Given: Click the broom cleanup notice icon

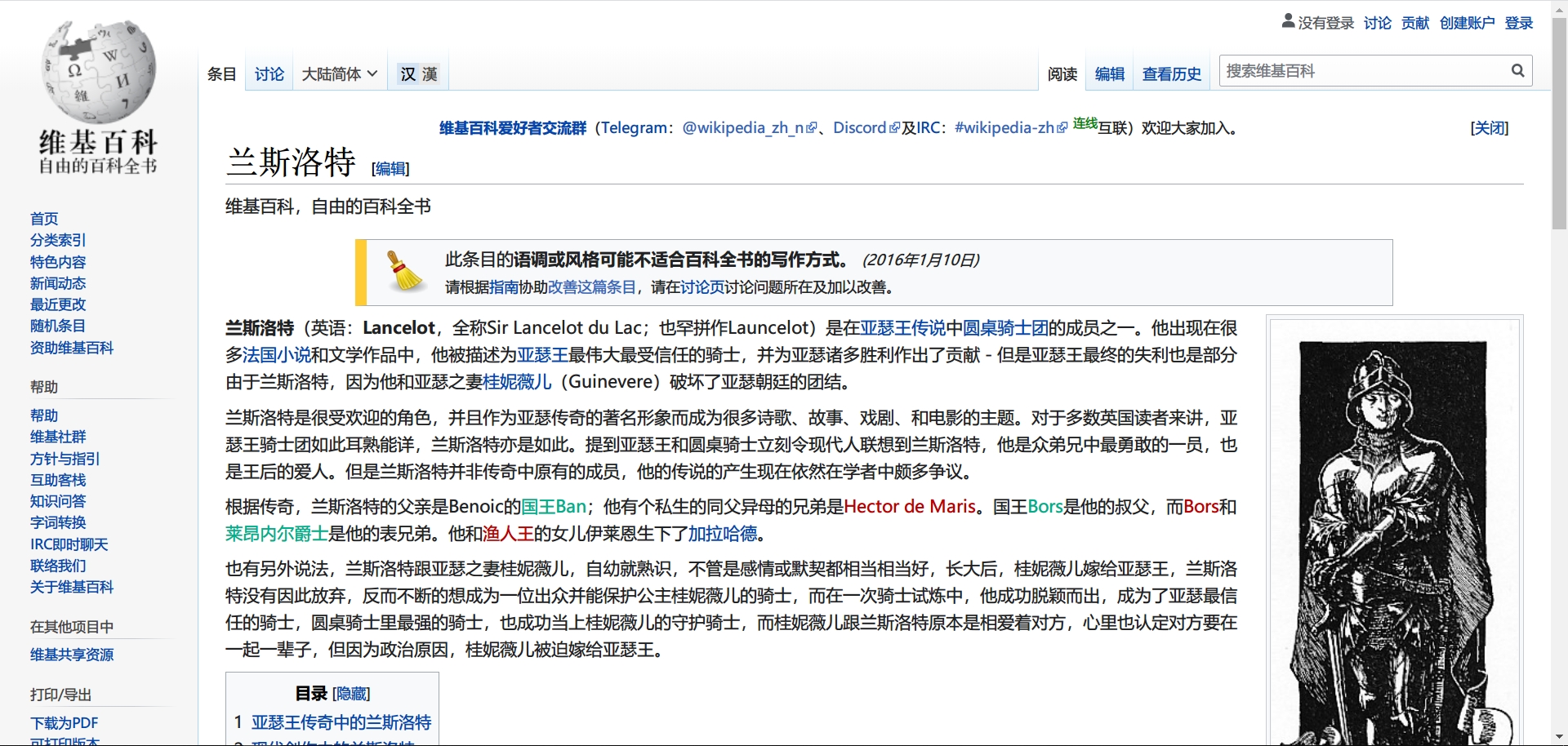Looking at the screenshot, I should point(404,272).
